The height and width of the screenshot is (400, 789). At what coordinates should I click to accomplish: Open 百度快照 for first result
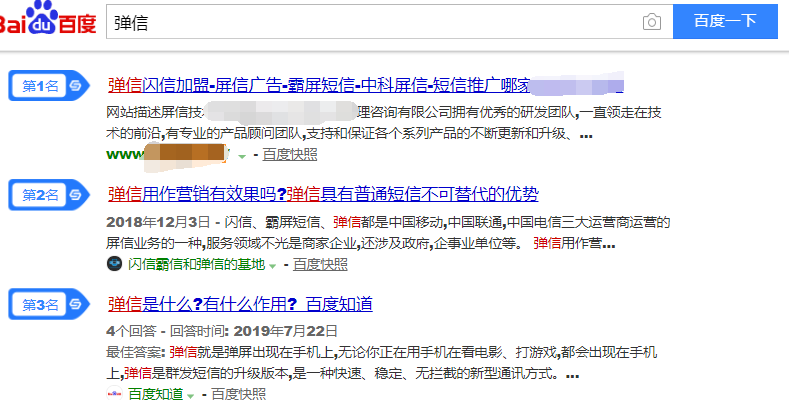tap(290, 154)
